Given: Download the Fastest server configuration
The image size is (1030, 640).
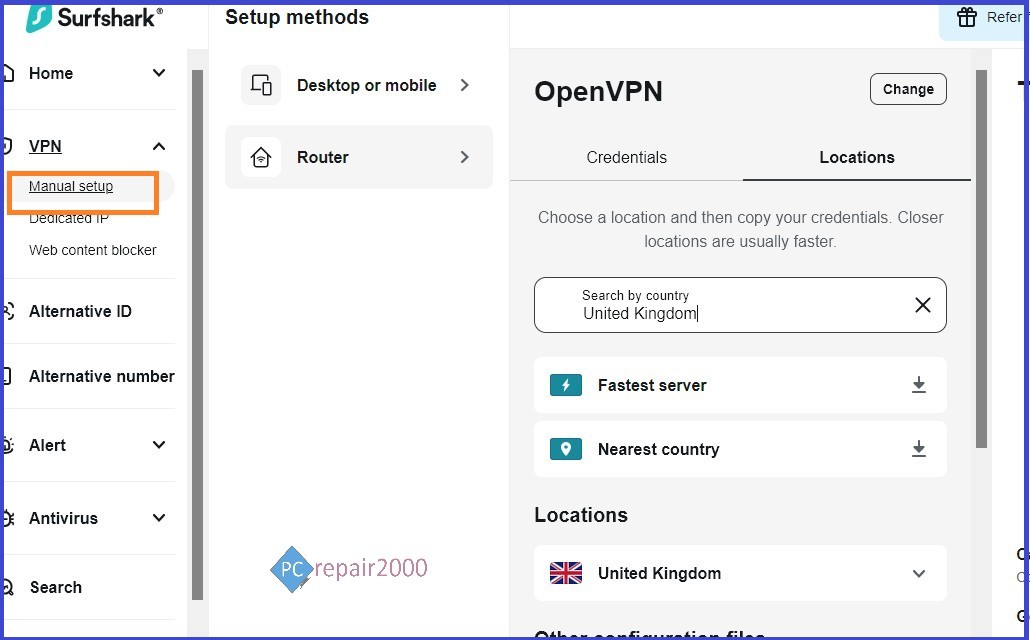Looking at the screenshot, I should [918, 385].
